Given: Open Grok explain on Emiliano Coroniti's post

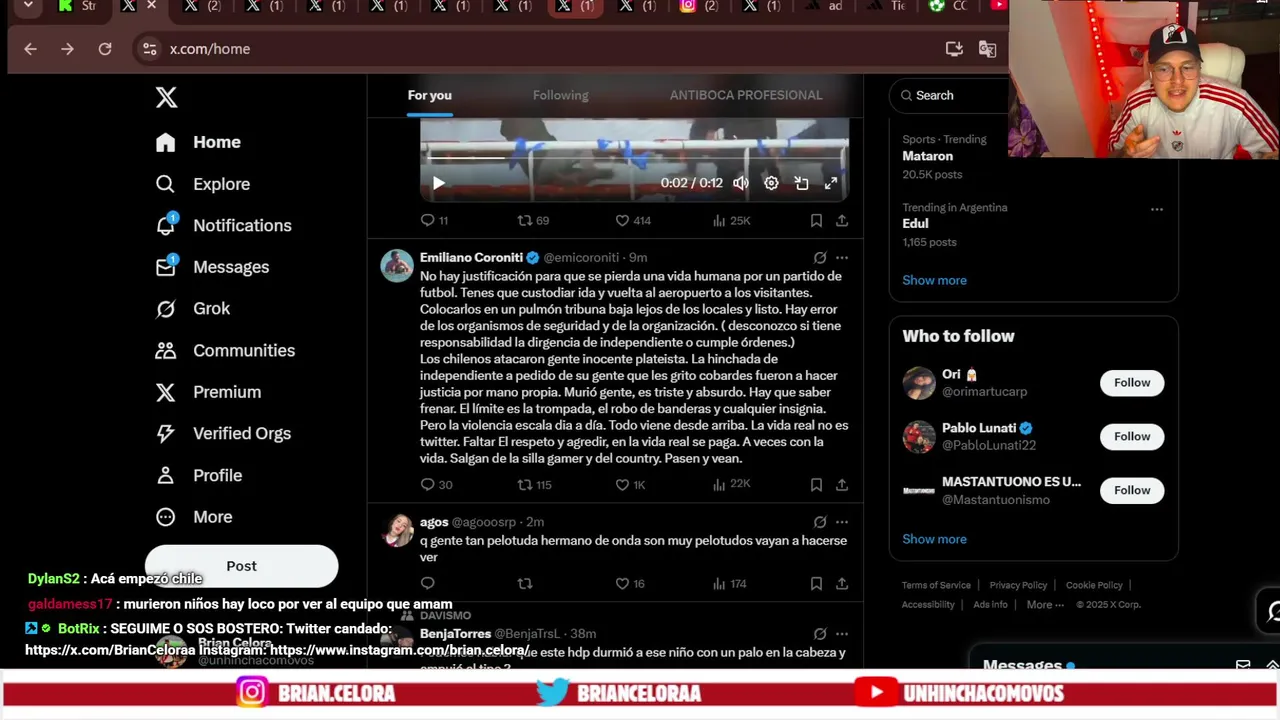Looking at the screenshot, I should [x=820, y=257].
